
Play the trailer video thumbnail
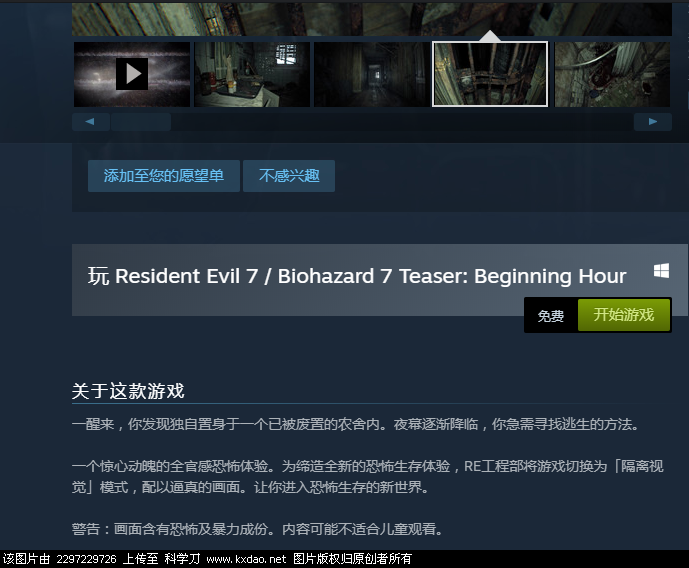pos(132,74)
